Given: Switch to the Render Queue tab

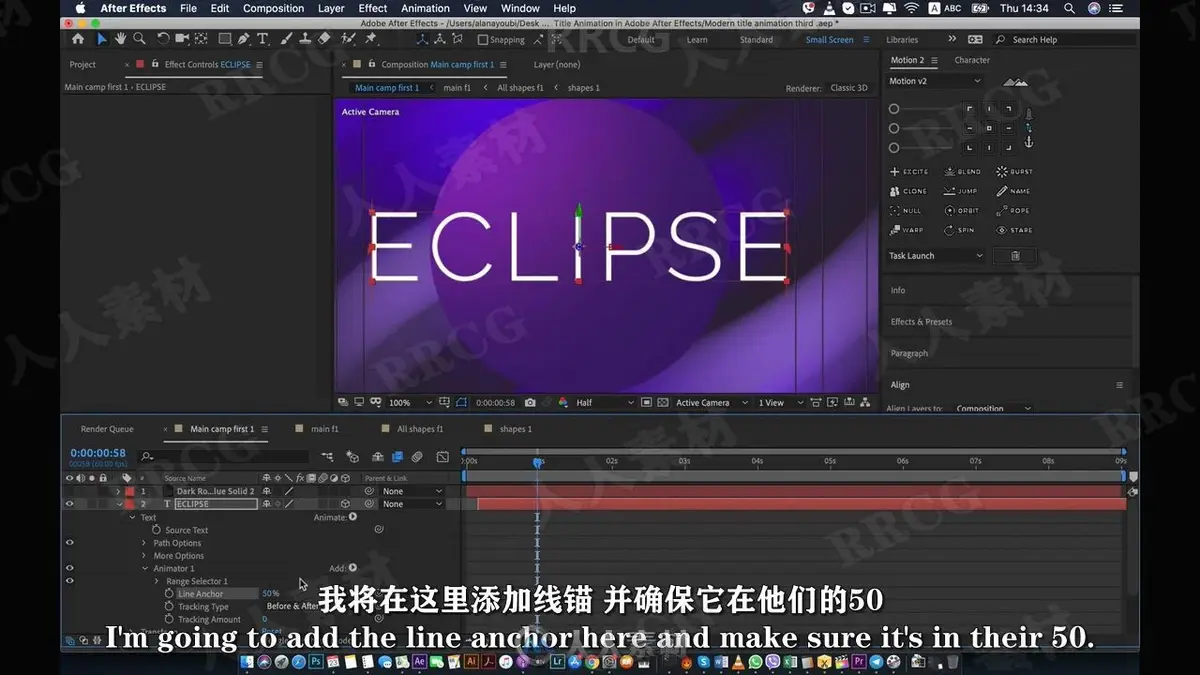Looking at the screenshot, I should coord(107,429).
